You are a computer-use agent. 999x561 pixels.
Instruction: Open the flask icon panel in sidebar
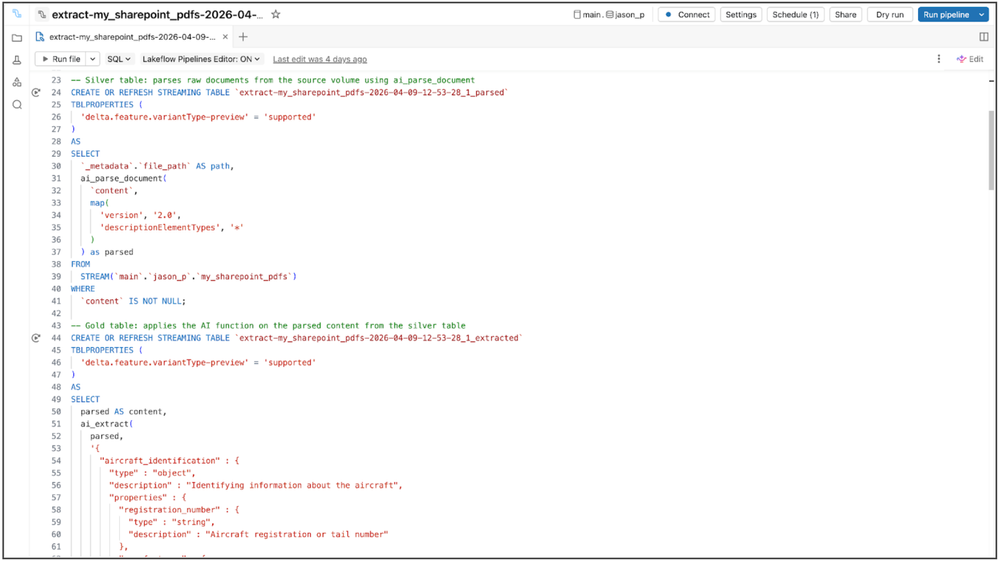point(17,60)
